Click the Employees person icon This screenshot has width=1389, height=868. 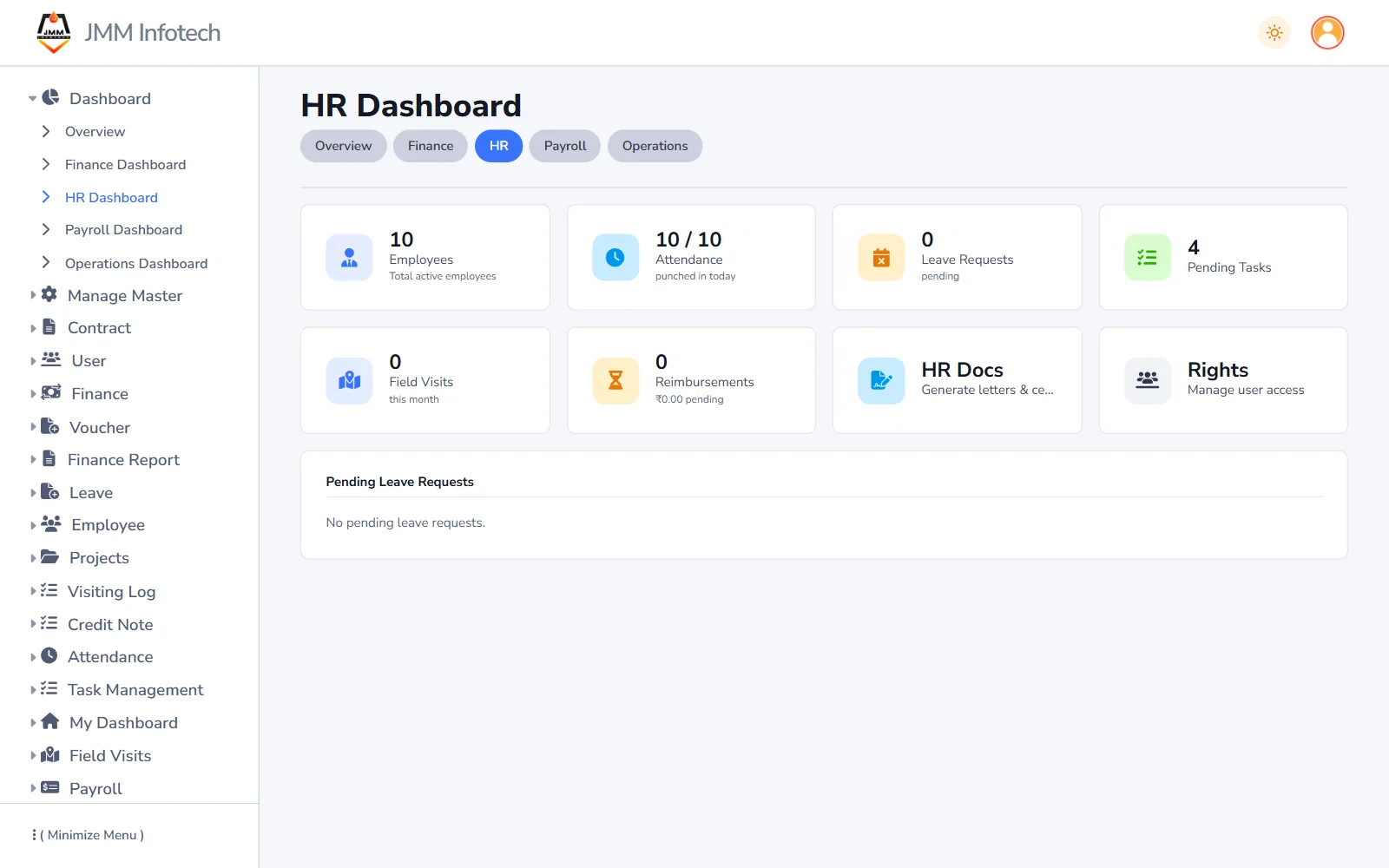click(x=349, y=258)
